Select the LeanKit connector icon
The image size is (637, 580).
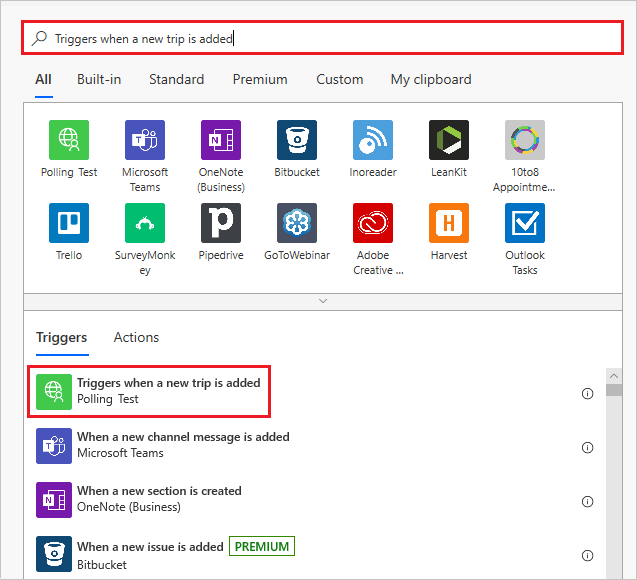(448, 140)
